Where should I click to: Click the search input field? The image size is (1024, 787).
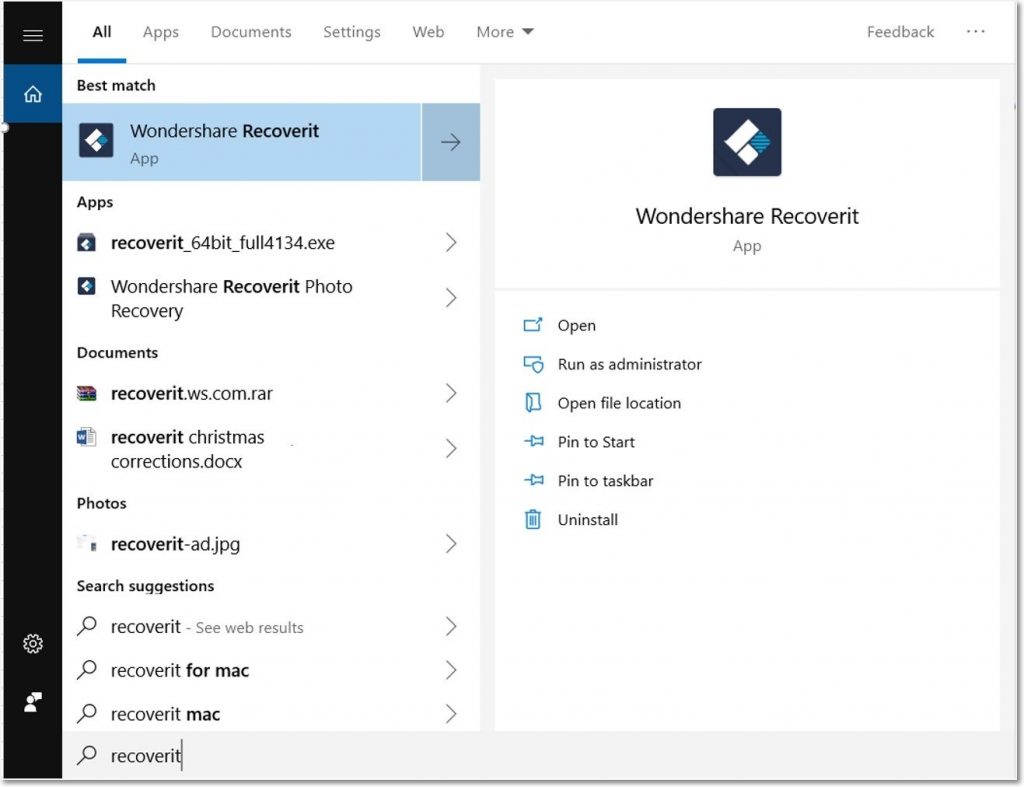300,755
